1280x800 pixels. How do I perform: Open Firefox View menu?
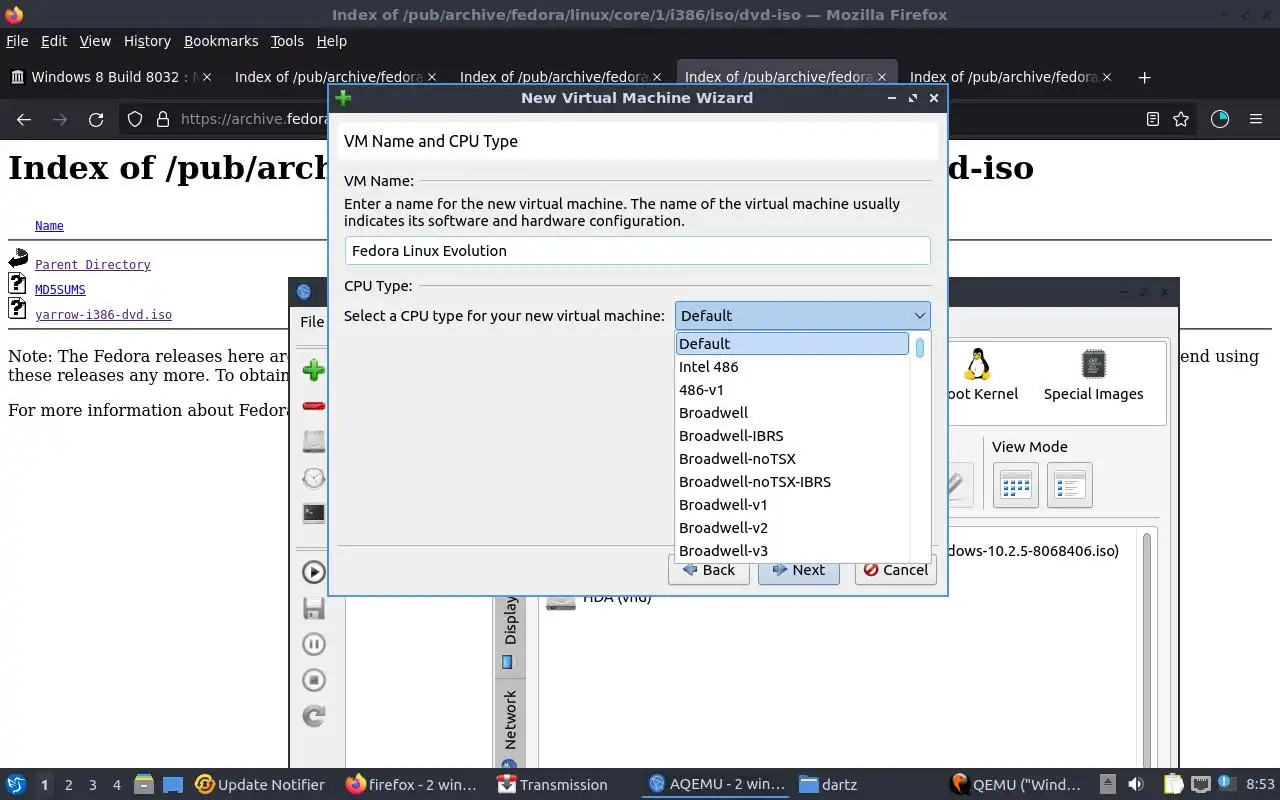95,41
